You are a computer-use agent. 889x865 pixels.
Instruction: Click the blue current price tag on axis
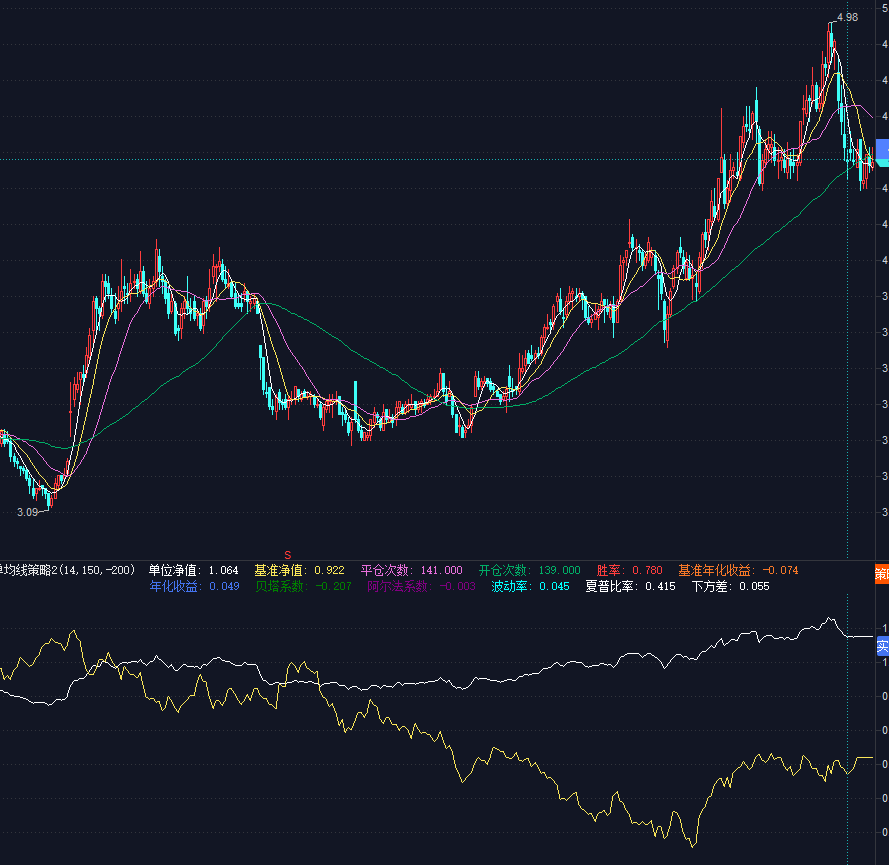point(883,150)
